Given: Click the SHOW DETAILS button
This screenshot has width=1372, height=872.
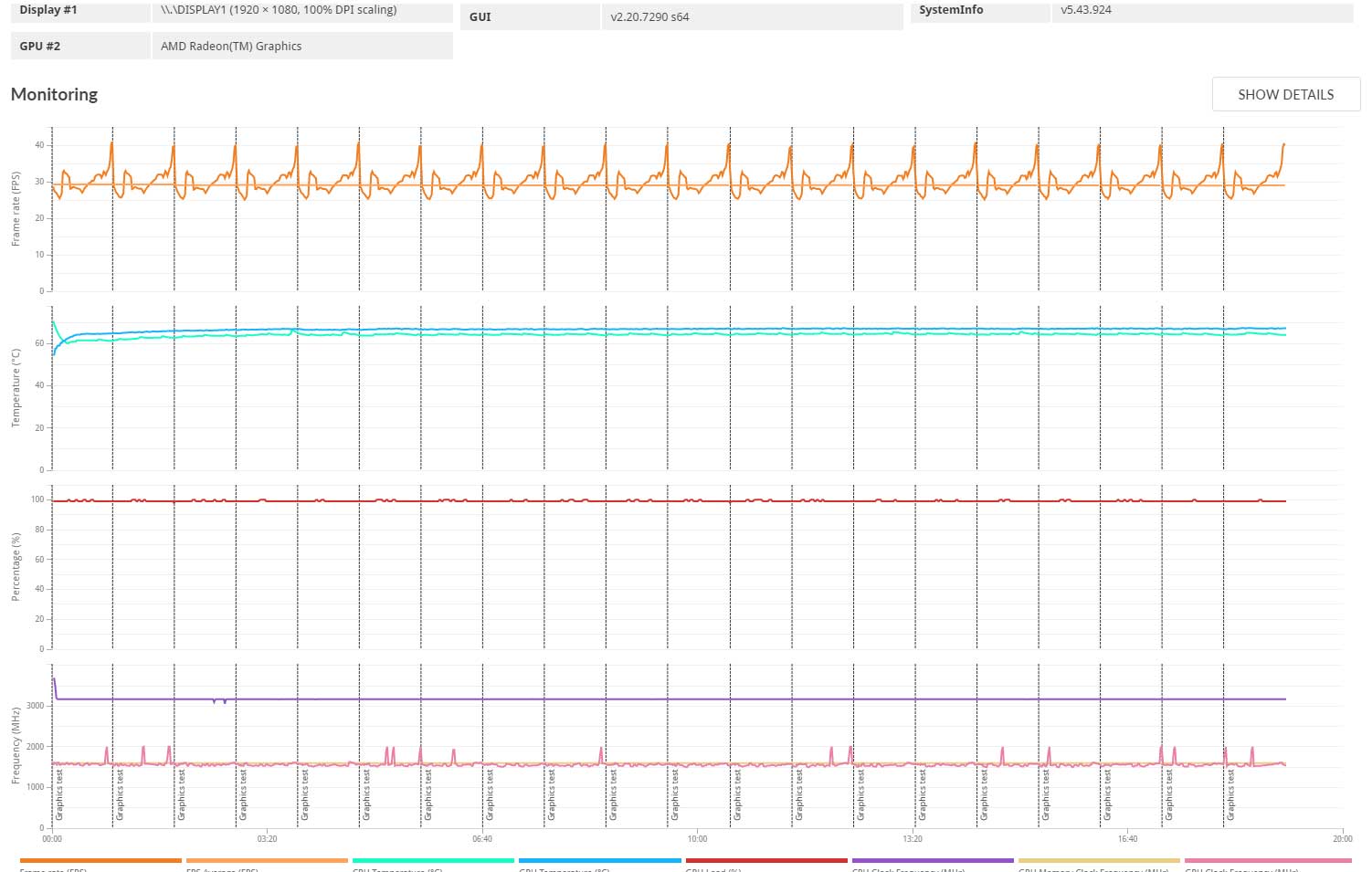Looking at the screenshot, I should tap(1285, 95).
